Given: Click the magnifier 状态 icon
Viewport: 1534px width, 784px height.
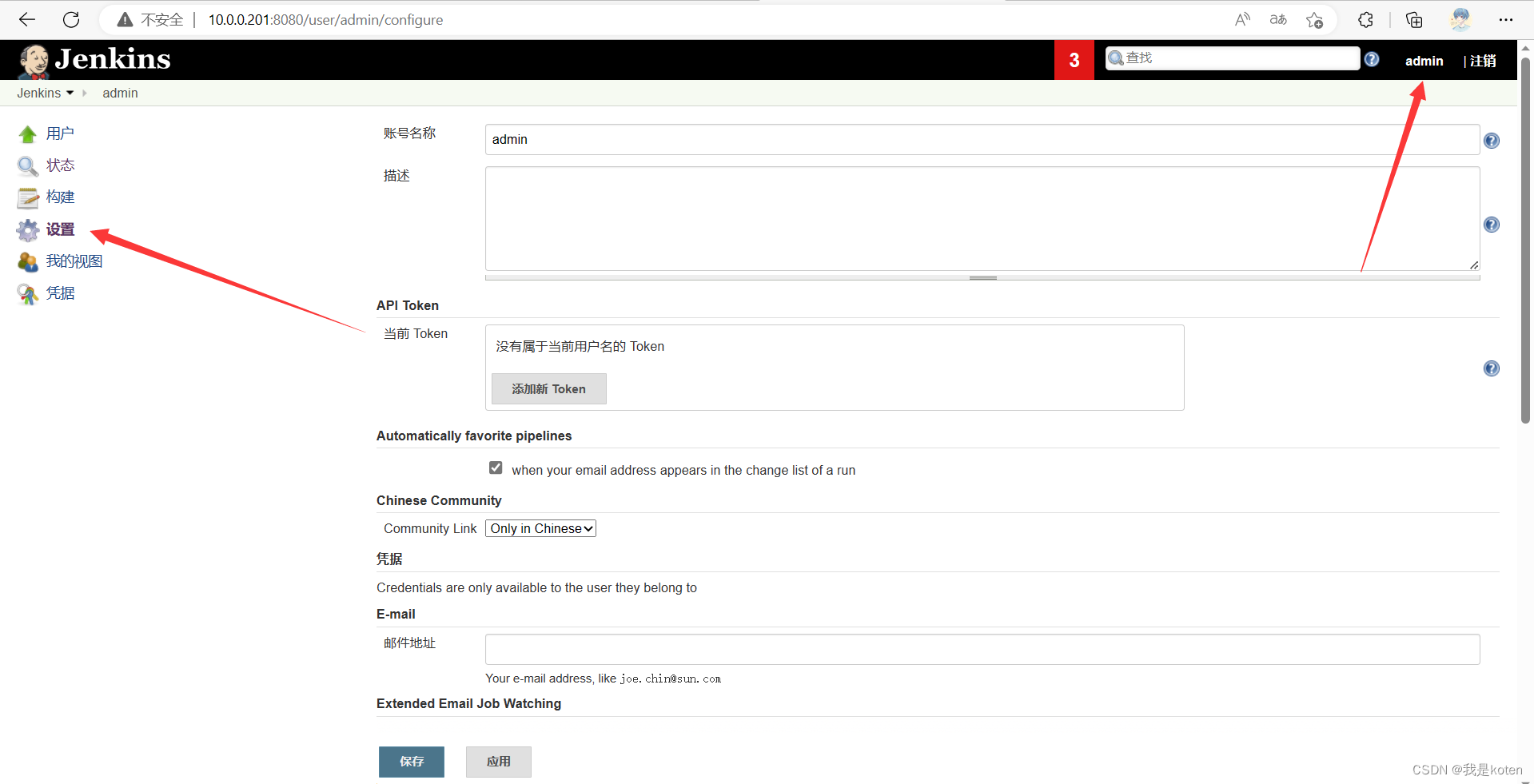Looking at the screenshot, I should tap(28, 166).
